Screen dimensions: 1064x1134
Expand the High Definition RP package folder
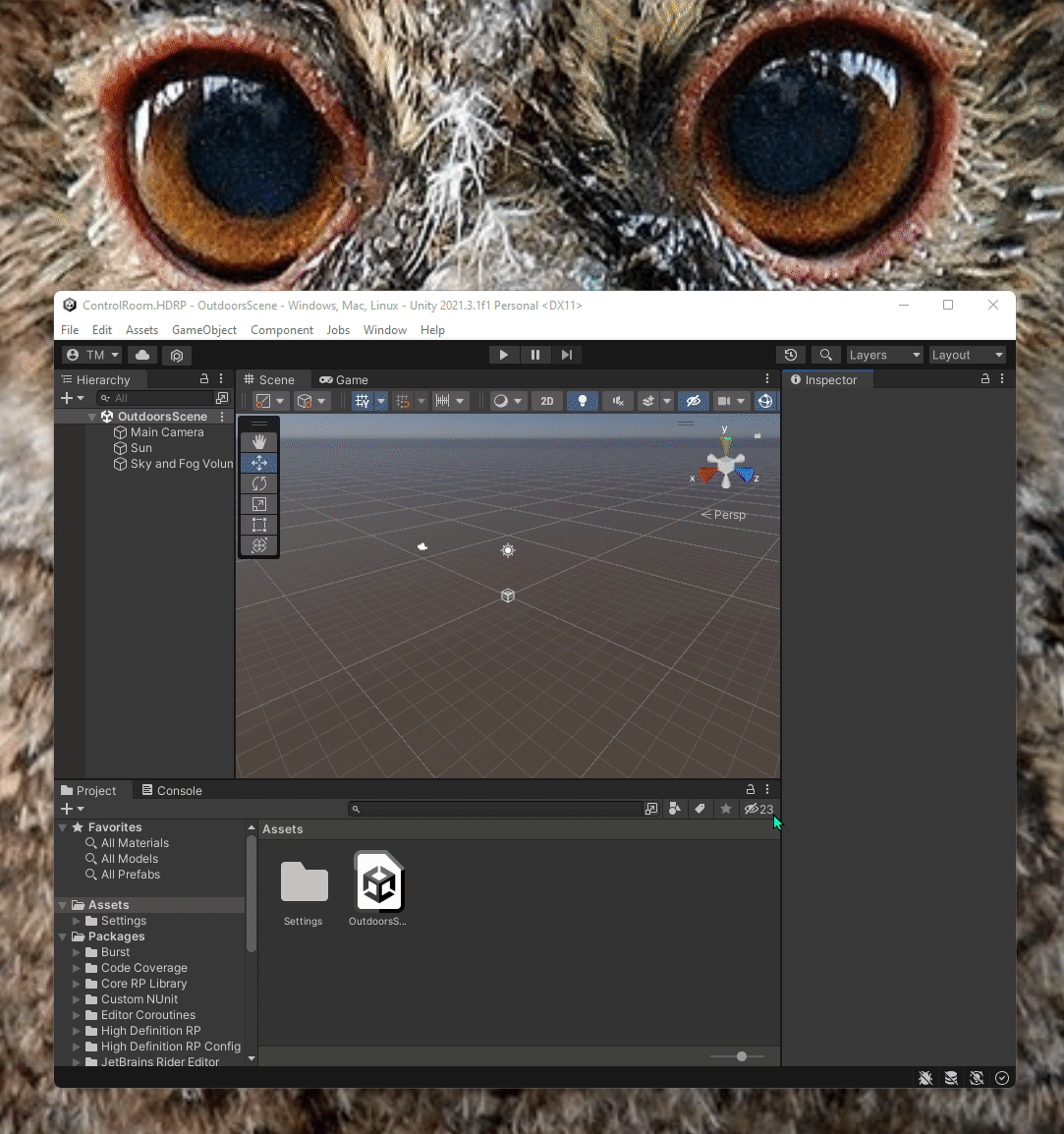pos(78,1030)
